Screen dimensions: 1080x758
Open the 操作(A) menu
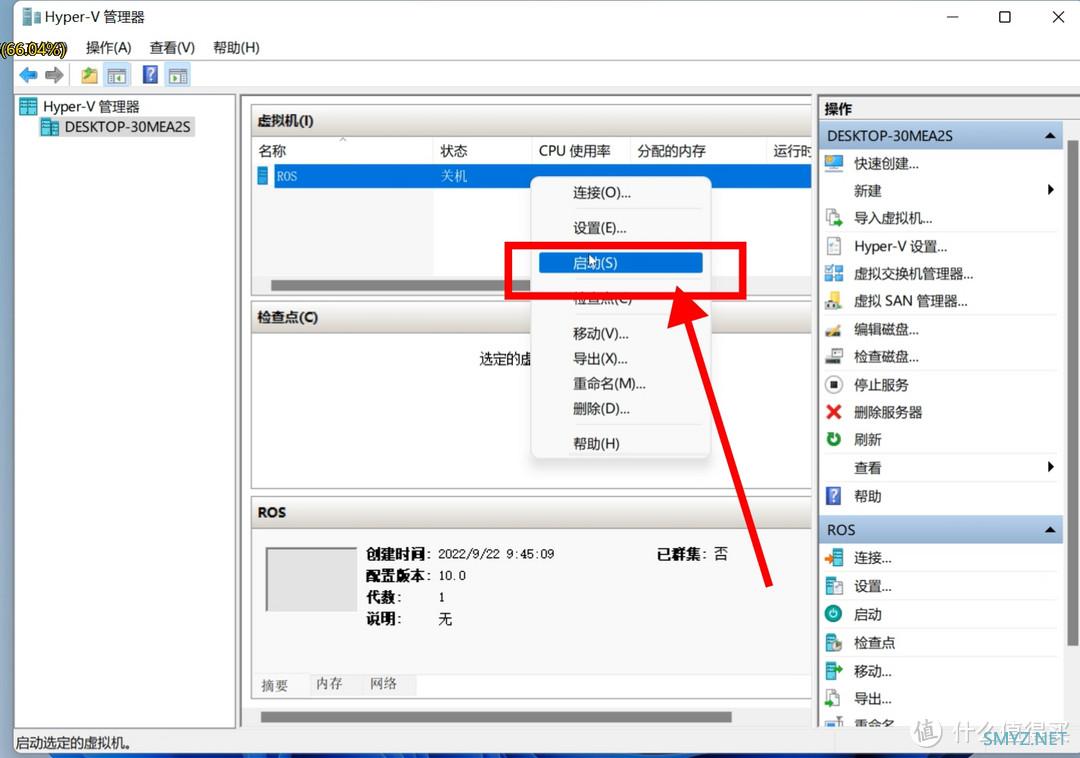[108, 48]
